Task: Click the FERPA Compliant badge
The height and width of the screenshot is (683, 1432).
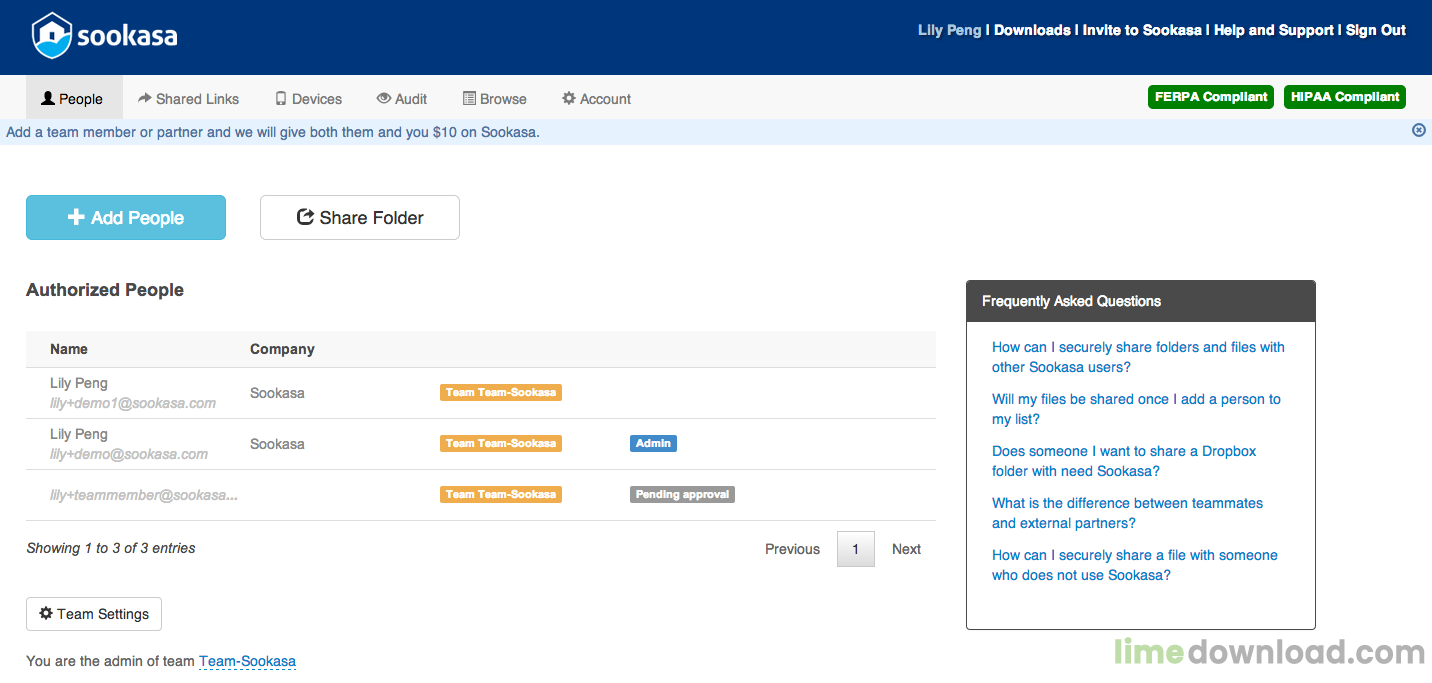Action: click(1210, 97)
